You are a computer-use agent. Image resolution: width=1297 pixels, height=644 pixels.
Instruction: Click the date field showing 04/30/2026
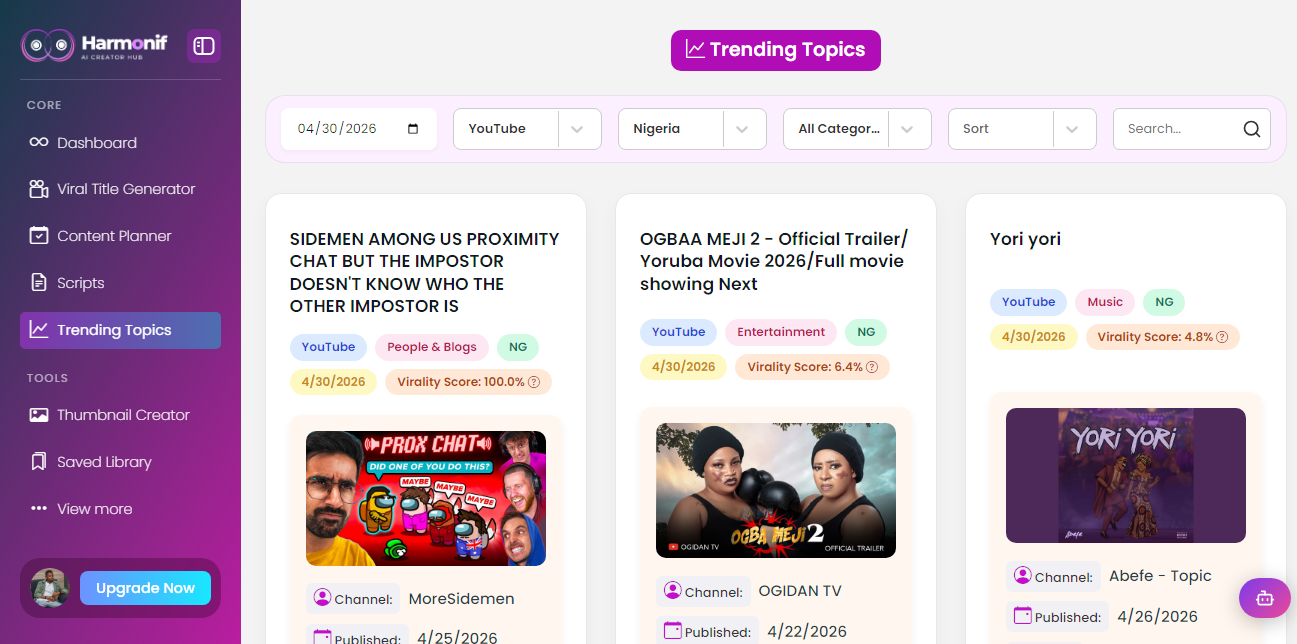[359, 129]
